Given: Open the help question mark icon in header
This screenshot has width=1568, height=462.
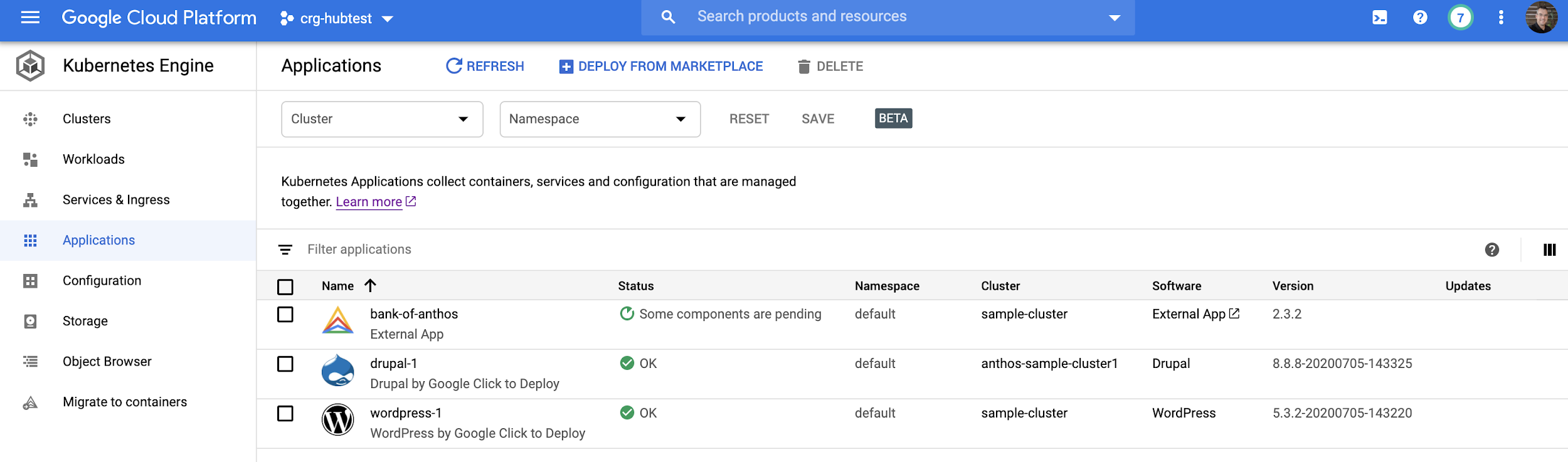Looking at the screenshot, I should [1420, 18].
